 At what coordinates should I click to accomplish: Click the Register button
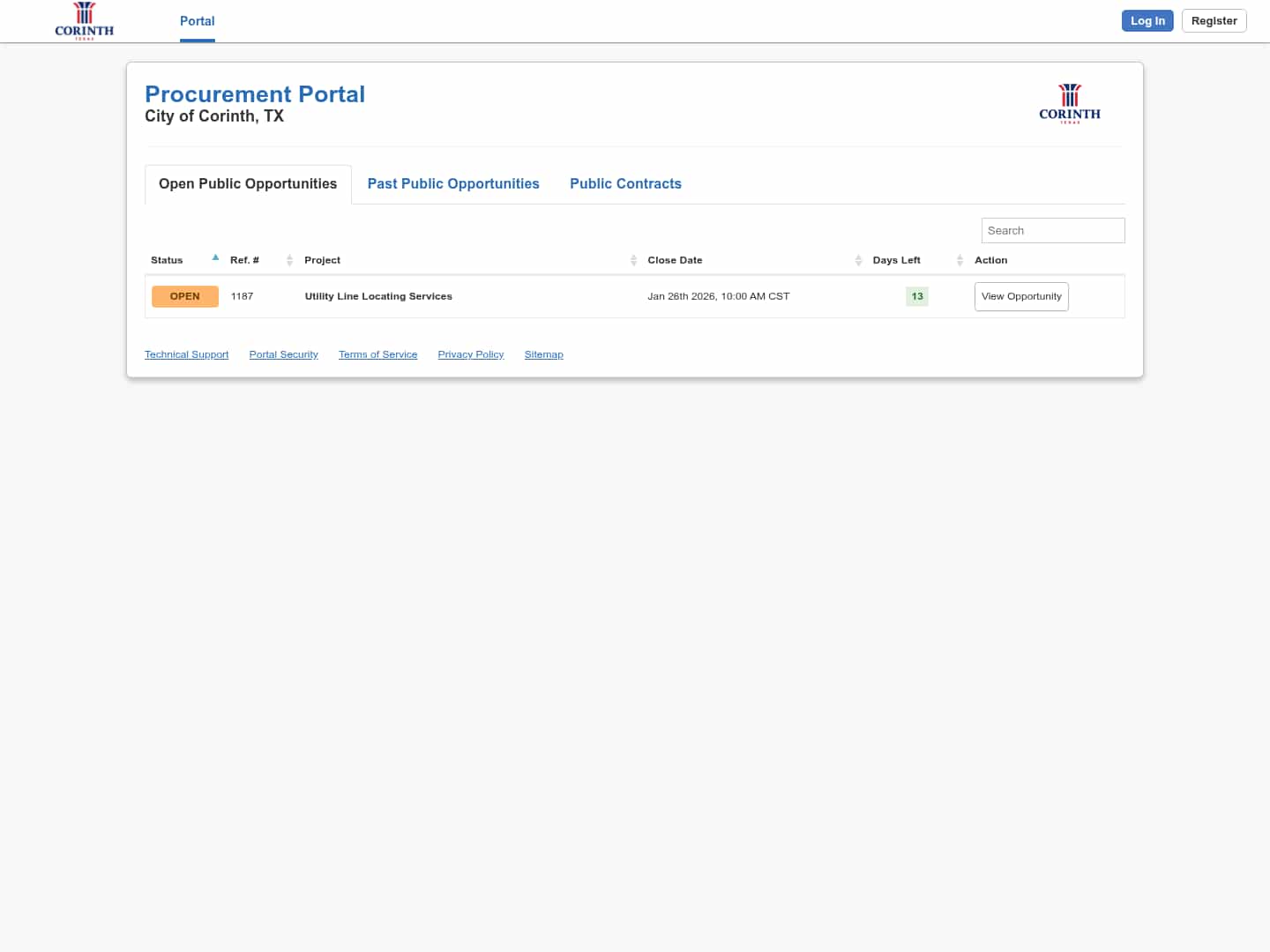point(1214,20)
